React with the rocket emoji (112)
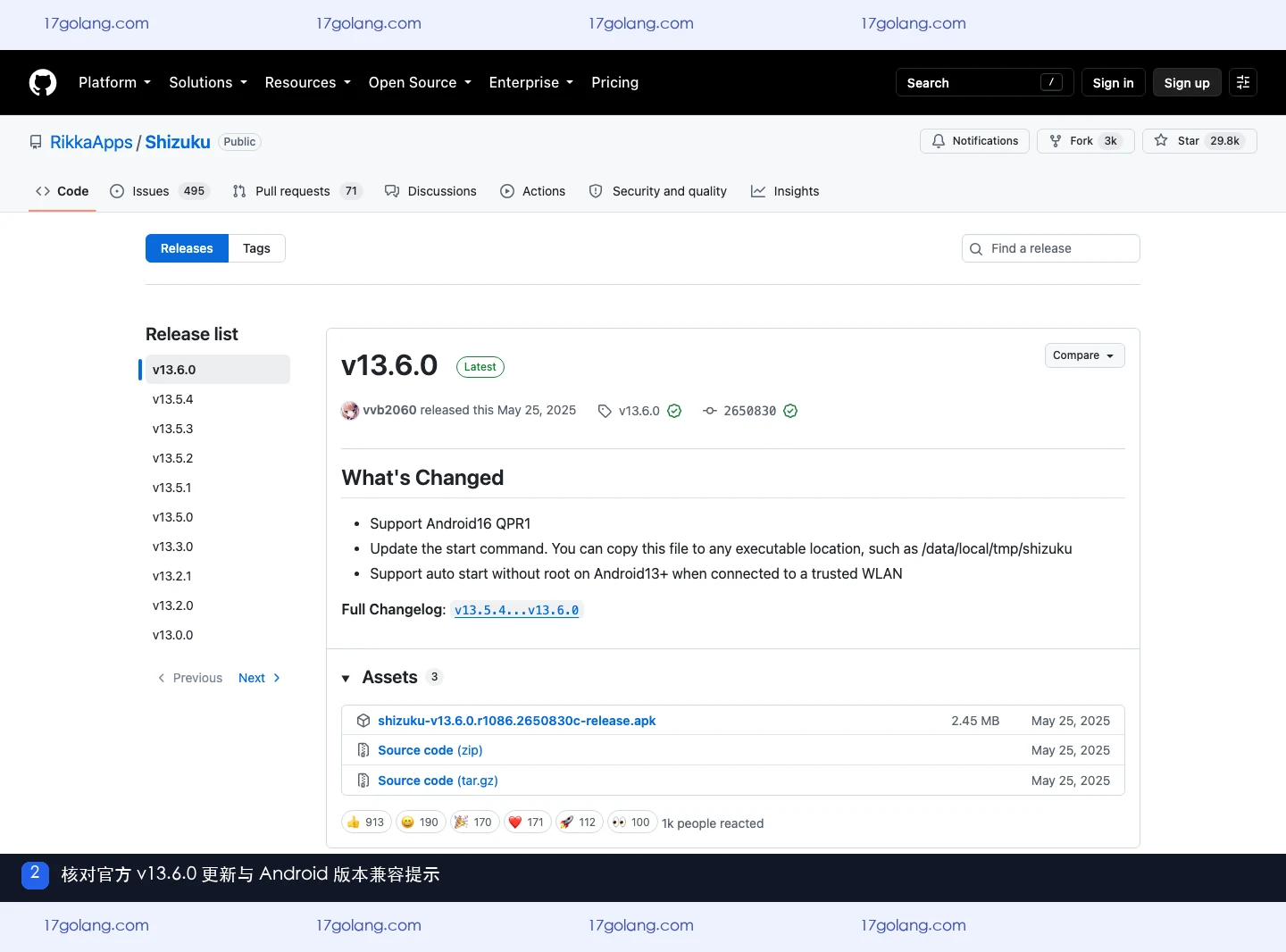1286x952 pixels. tap(580, 823)
